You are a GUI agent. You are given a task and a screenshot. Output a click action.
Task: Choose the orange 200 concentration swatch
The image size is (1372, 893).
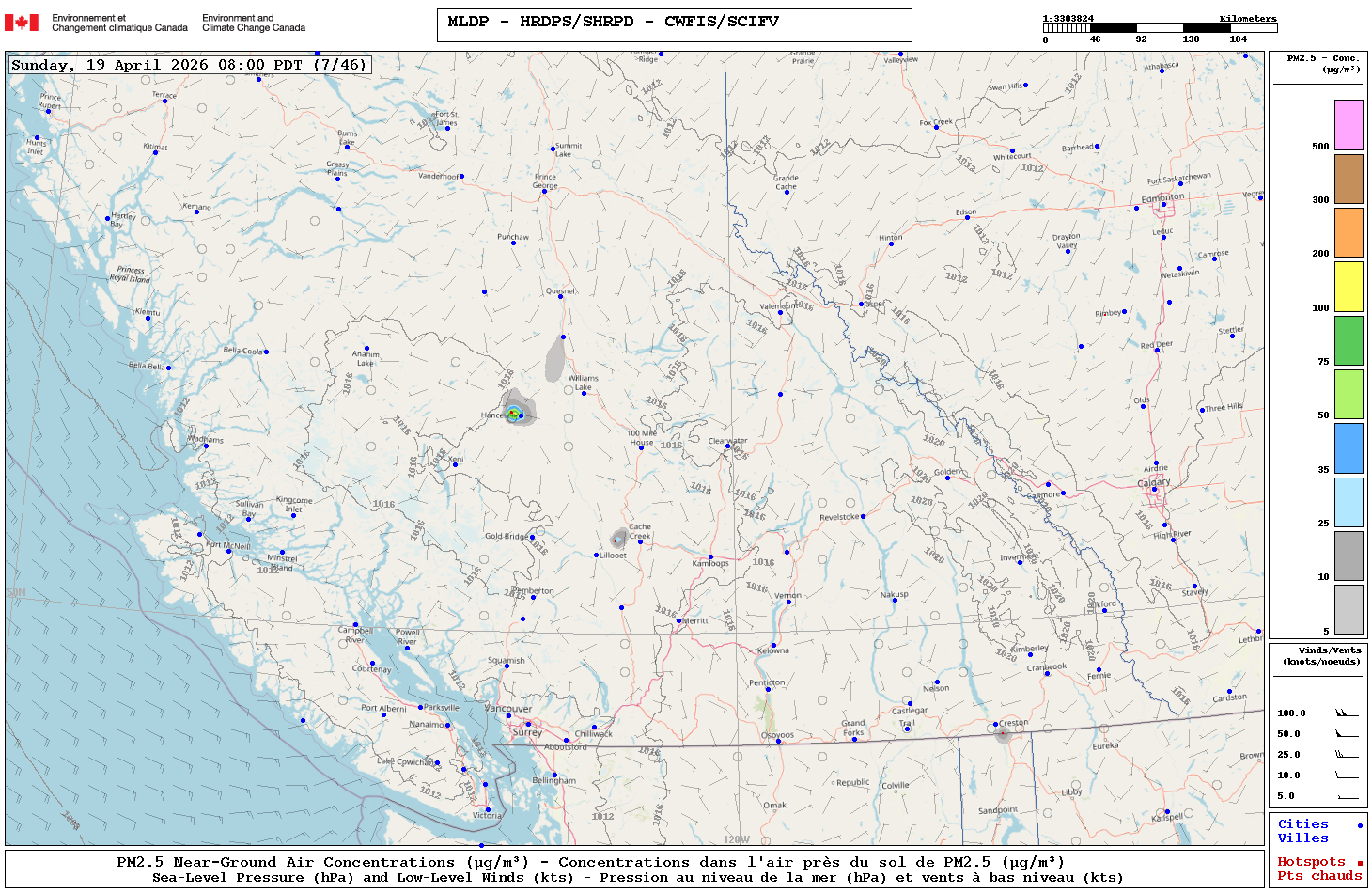click(1349, 232)
